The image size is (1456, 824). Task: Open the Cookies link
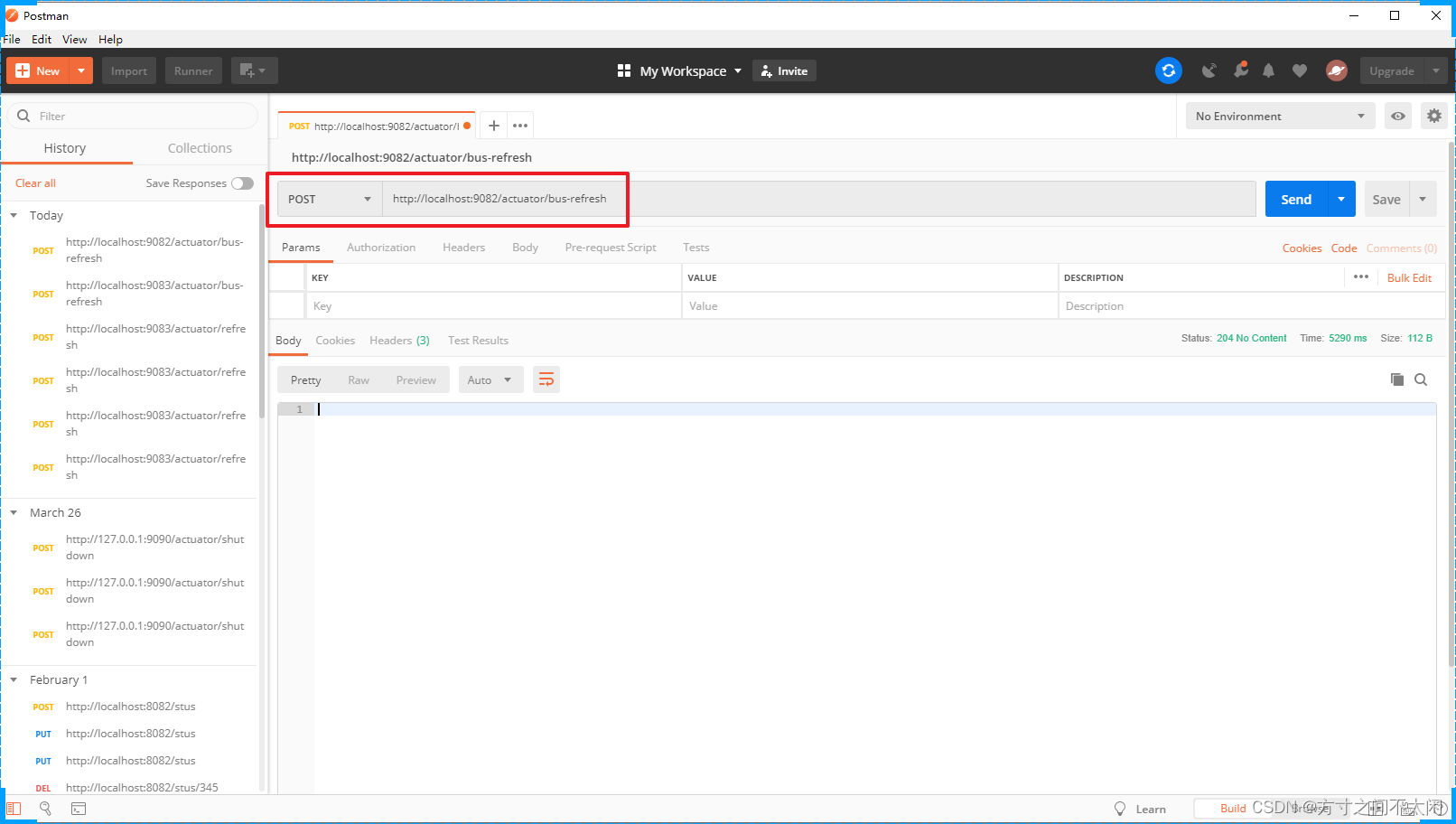(x=1302, y=248)
